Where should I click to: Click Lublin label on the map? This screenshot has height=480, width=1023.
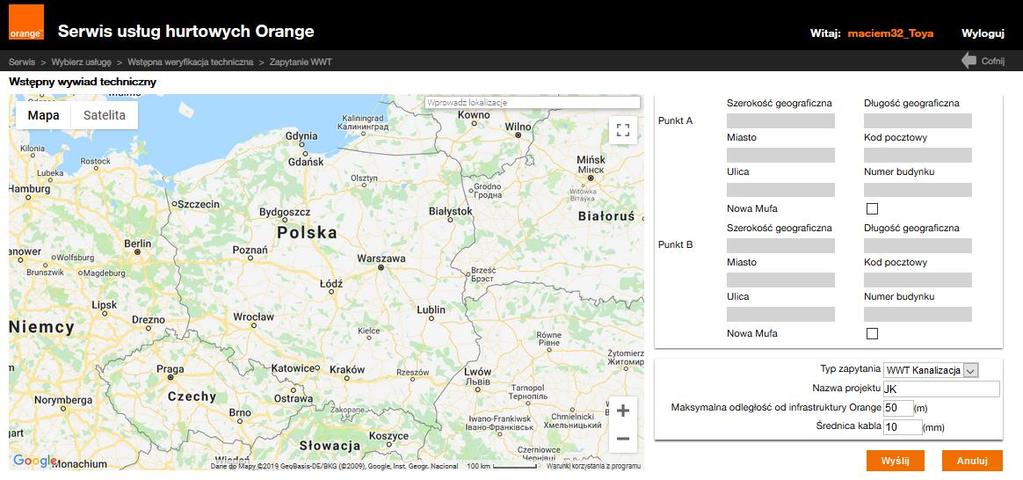coord(431,309)
